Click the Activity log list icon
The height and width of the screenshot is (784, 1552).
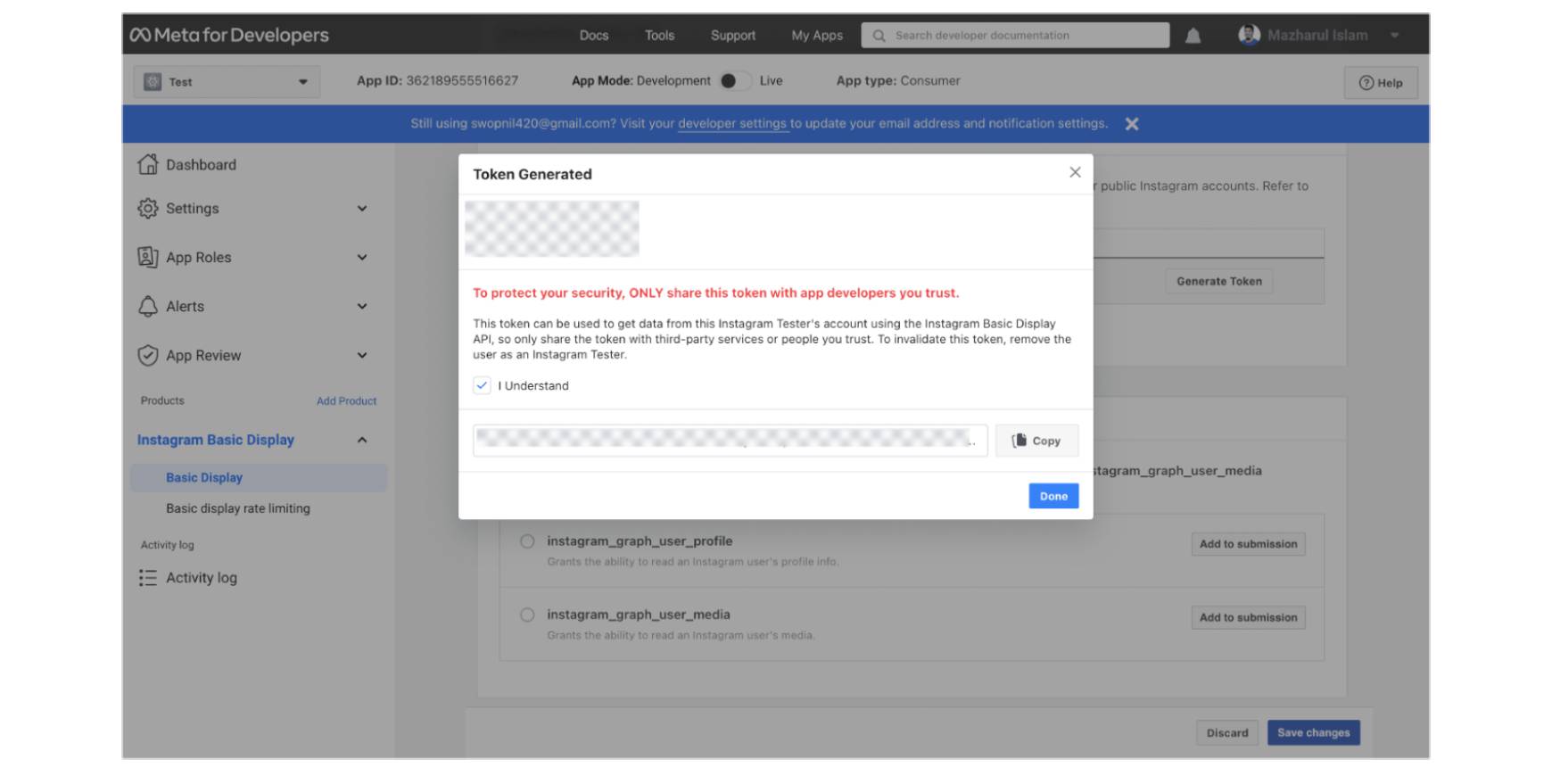[x=148, y=578]
